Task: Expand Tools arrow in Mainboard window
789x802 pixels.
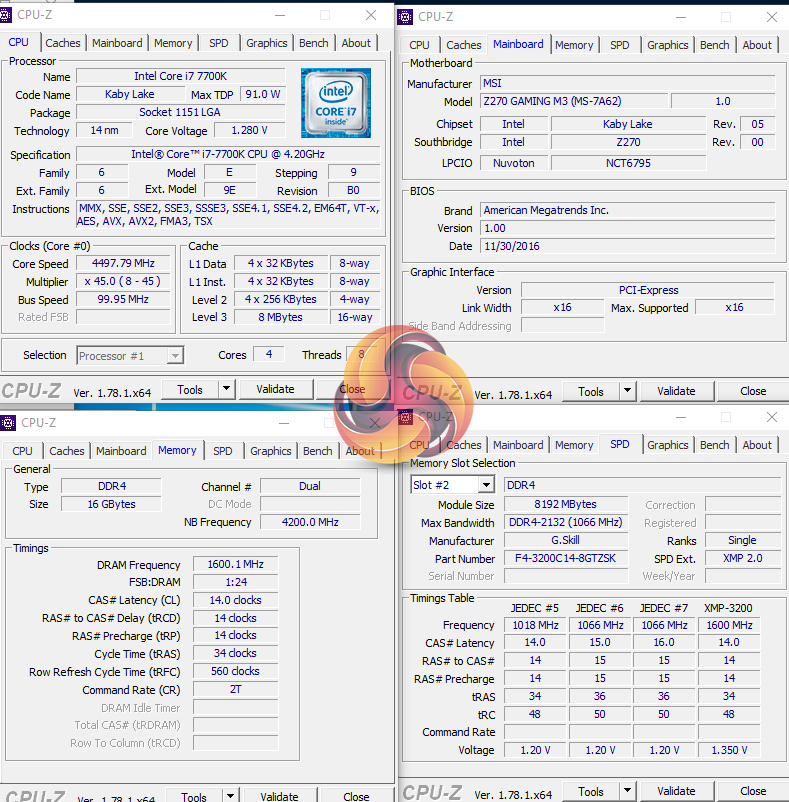Action: click(x=627, y=391)
